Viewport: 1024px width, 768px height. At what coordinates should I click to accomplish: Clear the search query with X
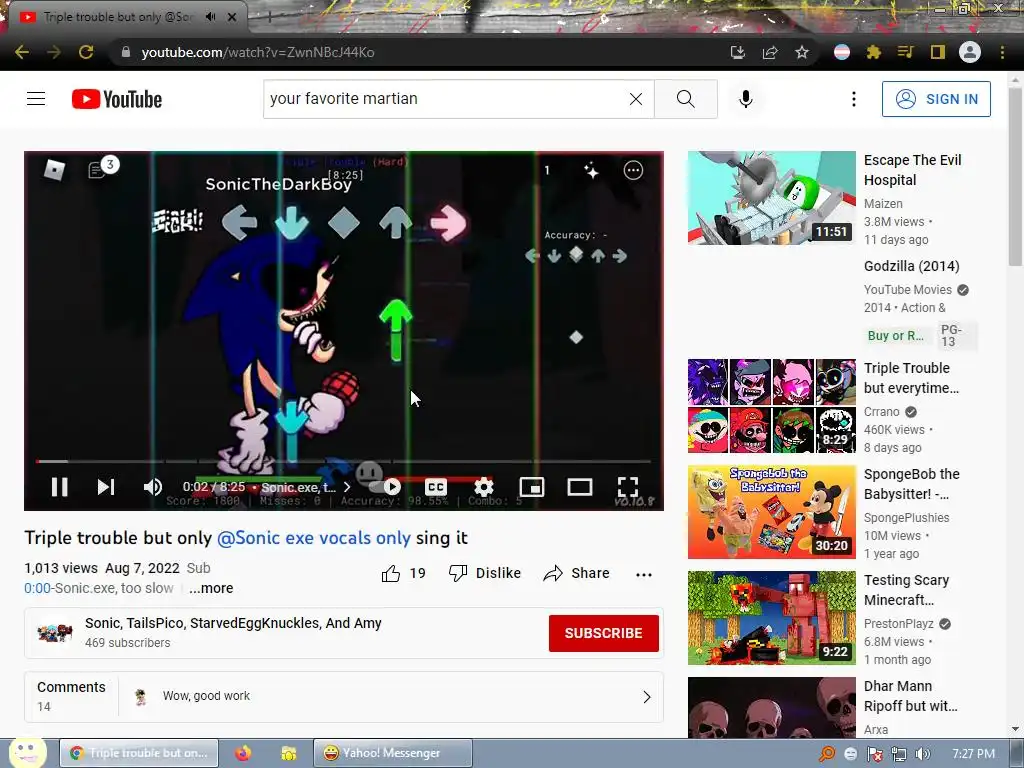tap(635, 99)
